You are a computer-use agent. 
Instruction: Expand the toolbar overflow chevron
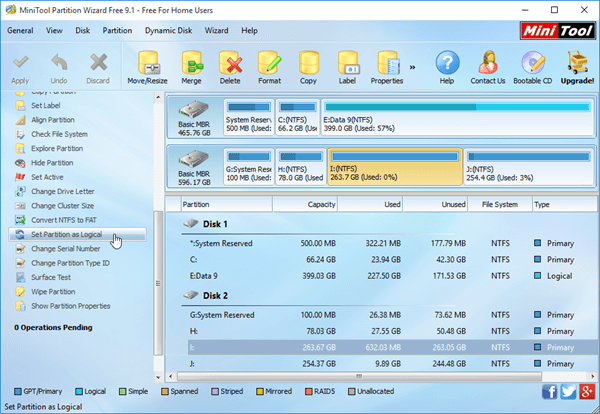[412, 67]
